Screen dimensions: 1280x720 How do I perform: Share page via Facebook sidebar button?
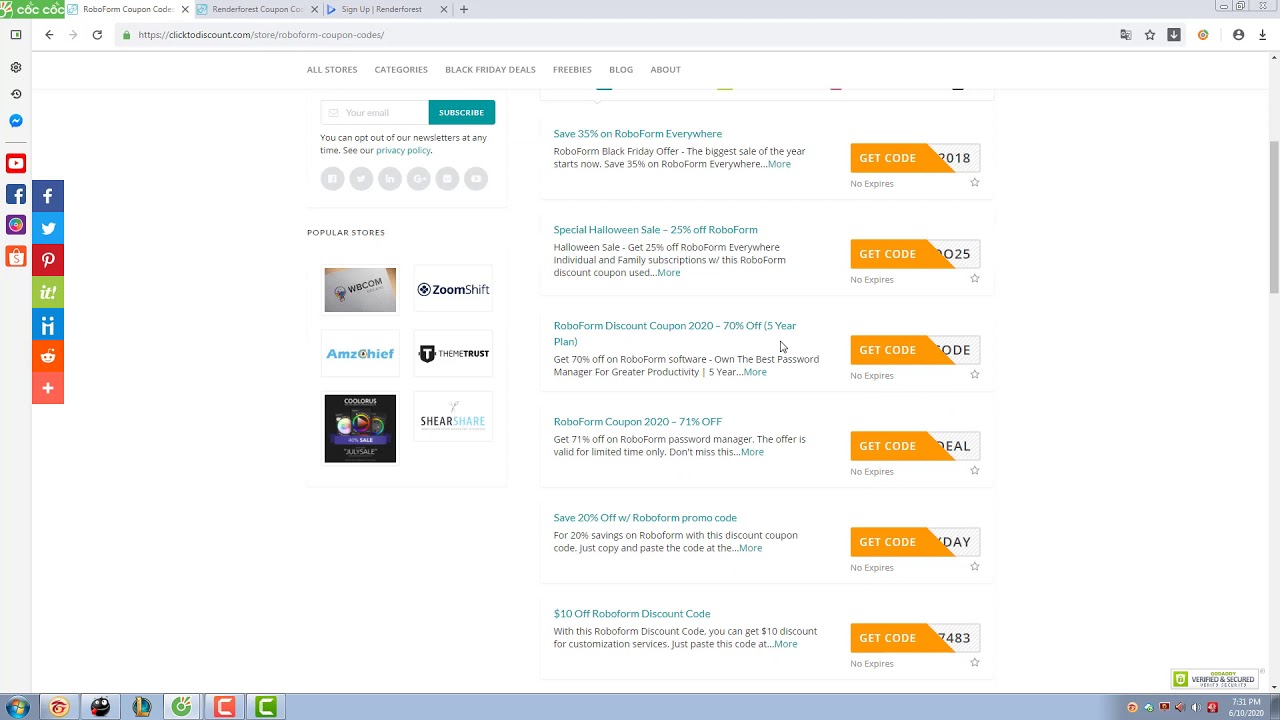coord(48,196)
